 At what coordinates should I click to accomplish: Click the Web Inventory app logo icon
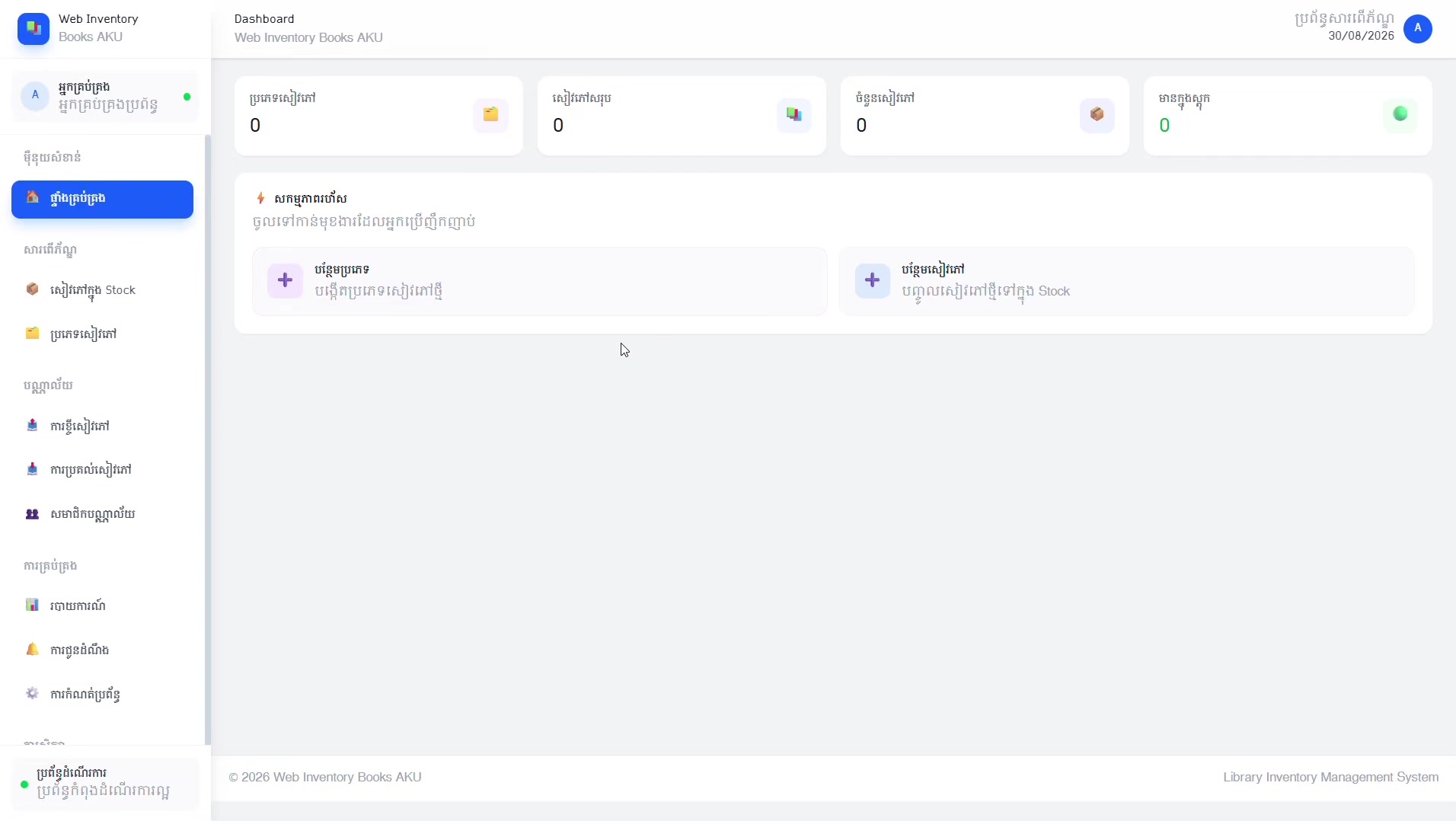33,28
